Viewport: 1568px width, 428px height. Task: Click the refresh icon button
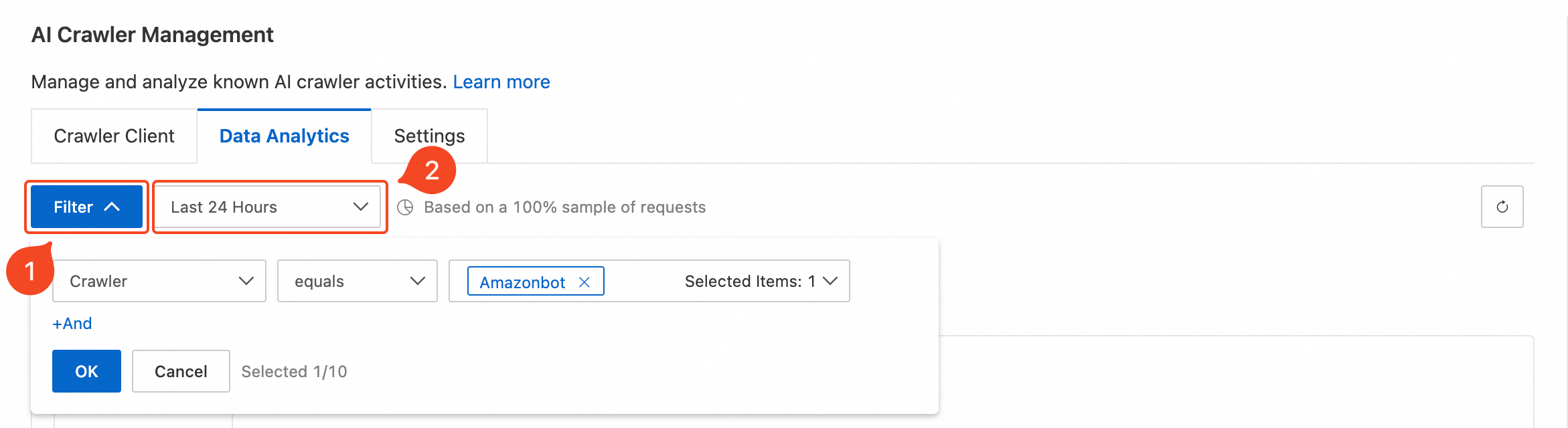[1502, 207]
